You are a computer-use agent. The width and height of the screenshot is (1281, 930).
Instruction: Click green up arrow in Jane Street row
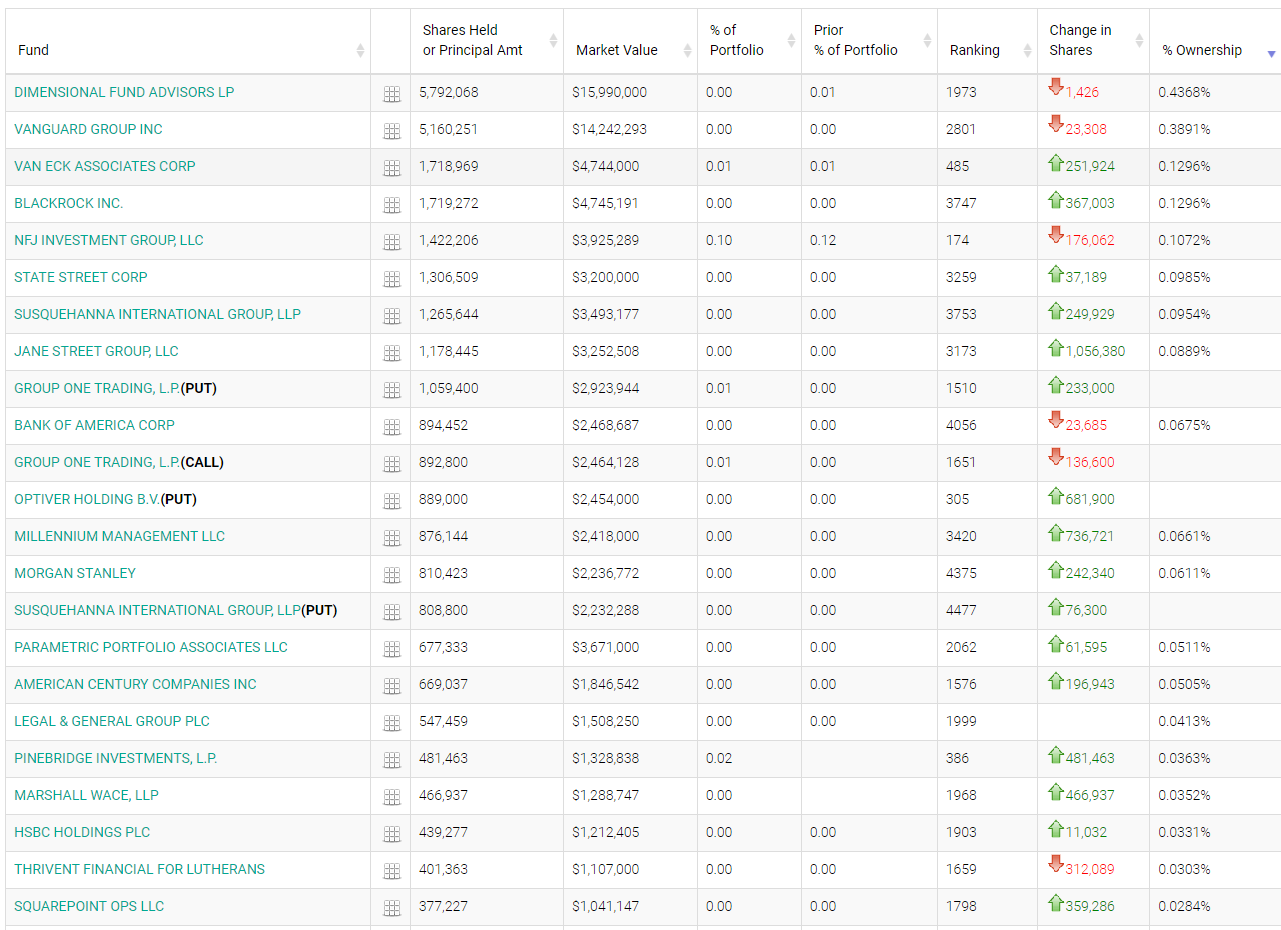1055,347
